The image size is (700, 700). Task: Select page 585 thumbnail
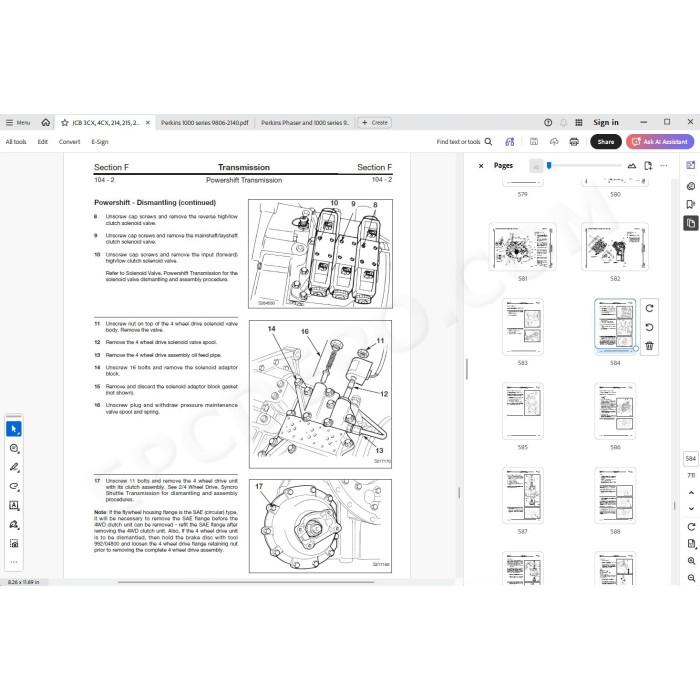click(522, 411)
